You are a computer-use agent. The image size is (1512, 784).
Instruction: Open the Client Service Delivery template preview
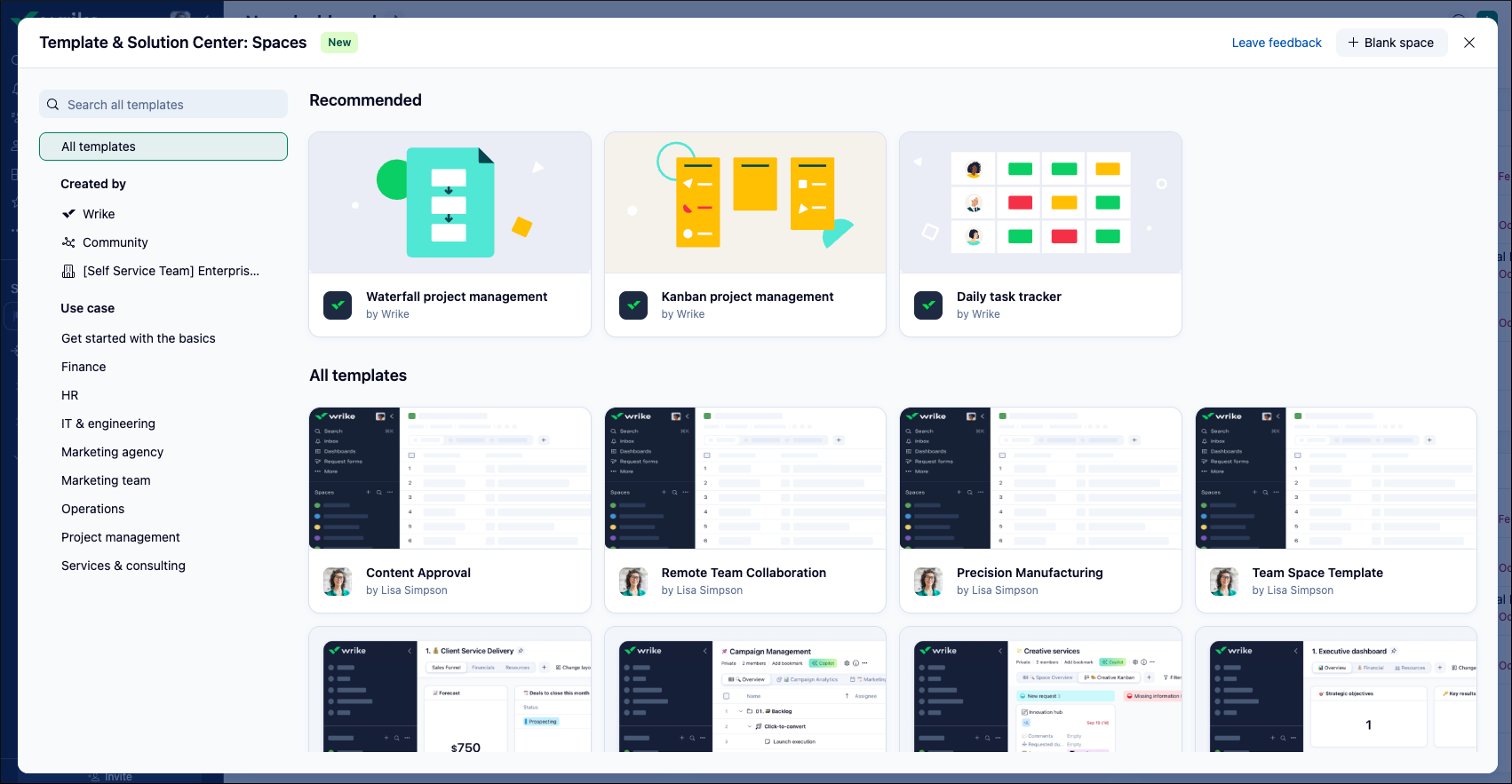tap(450, 690)
